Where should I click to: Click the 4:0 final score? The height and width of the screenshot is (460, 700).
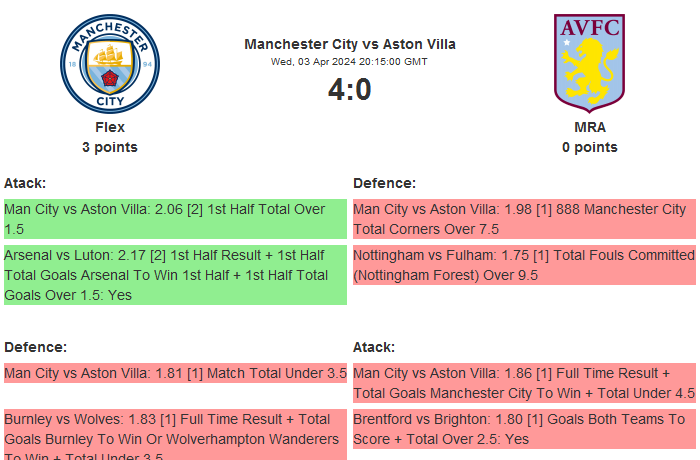[x=350, y=90]
